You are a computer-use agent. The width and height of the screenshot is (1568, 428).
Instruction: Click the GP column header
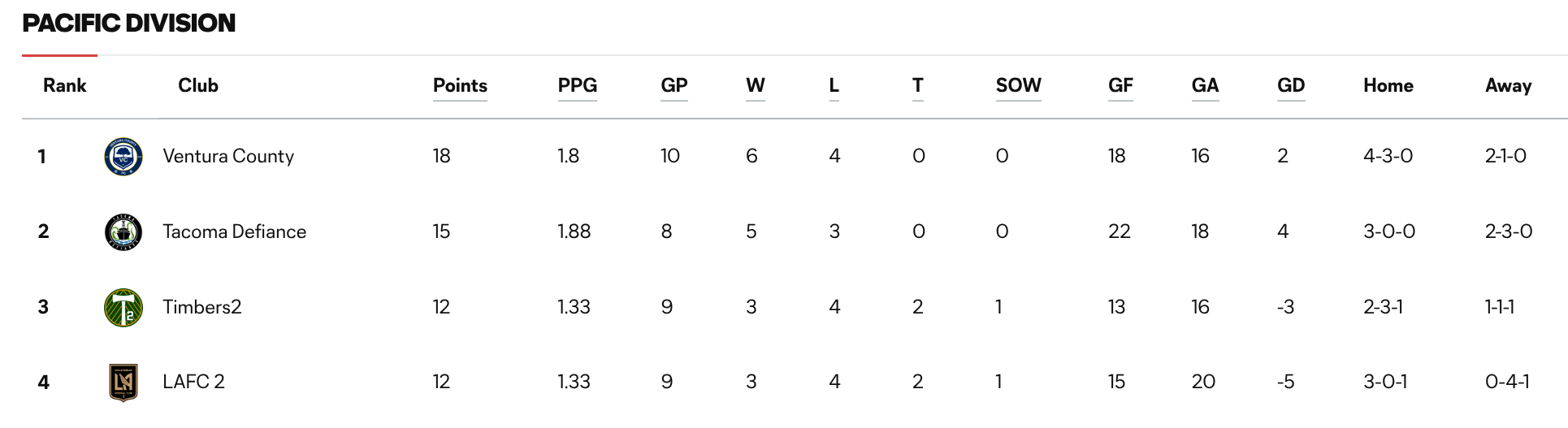coord(674,85)
